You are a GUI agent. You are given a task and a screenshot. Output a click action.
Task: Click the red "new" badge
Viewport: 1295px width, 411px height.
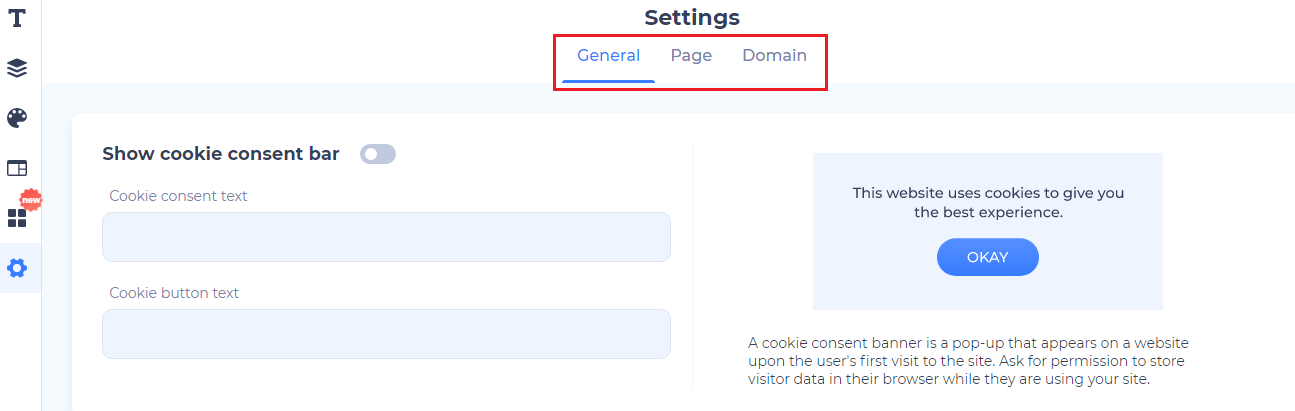(31, 200)
